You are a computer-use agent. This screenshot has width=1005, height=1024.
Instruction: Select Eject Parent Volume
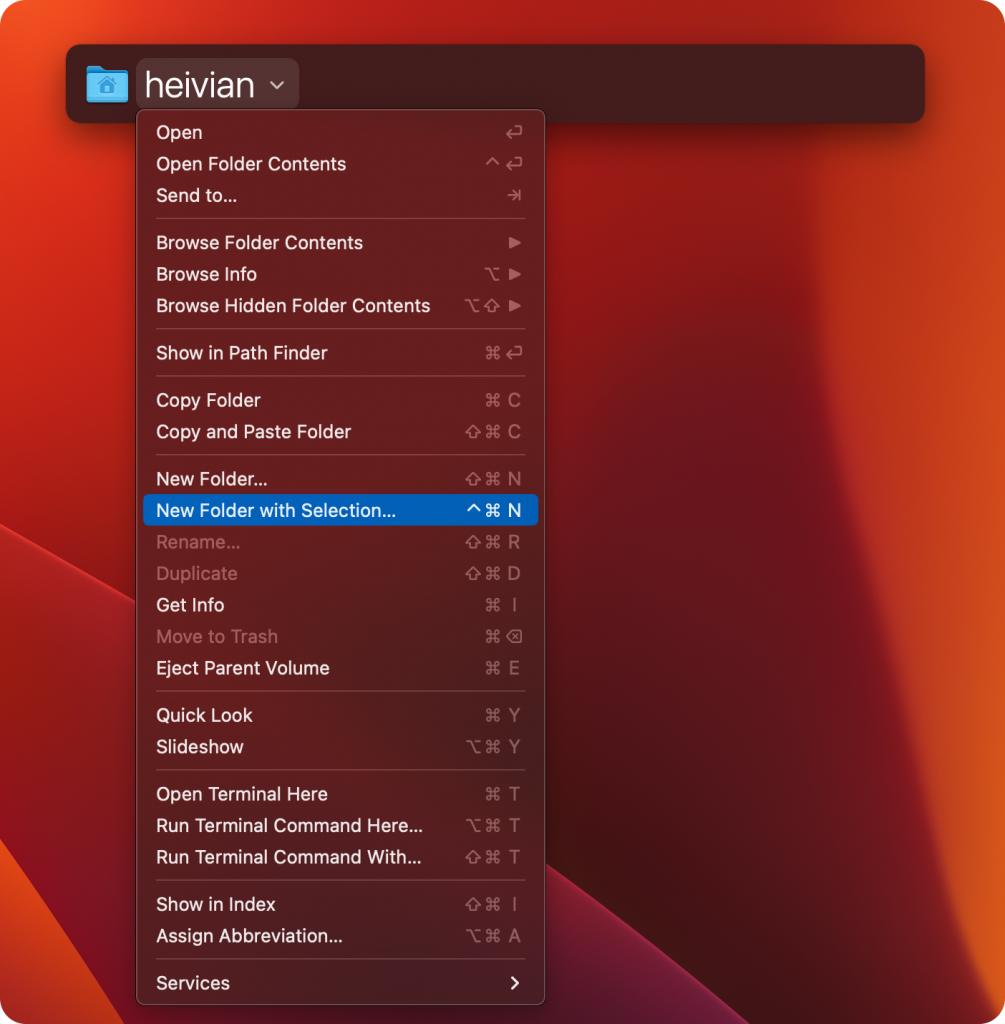coord(241,668)
